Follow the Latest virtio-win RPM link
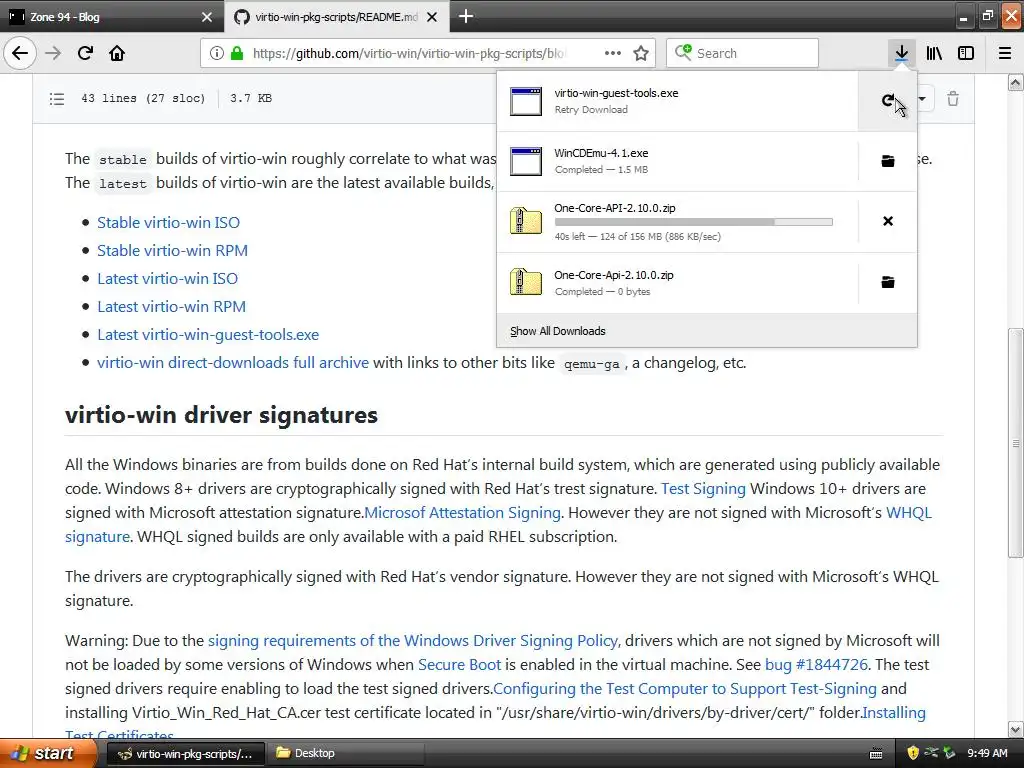Screen dimensions: 1024x768 pos(171,307)
